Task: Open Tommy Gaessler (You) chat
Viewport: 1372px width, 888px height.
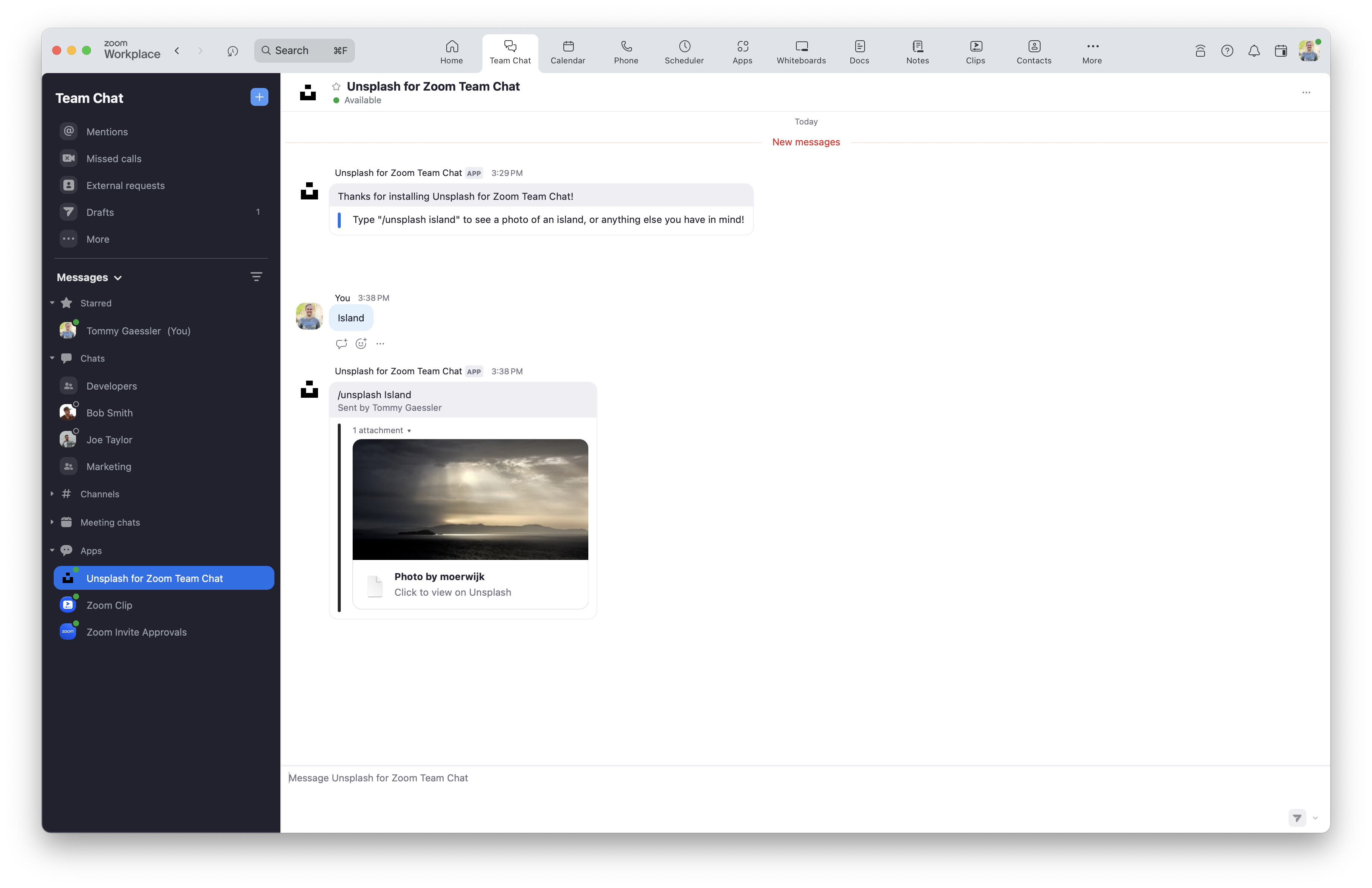Action: (x=164, y=331)
